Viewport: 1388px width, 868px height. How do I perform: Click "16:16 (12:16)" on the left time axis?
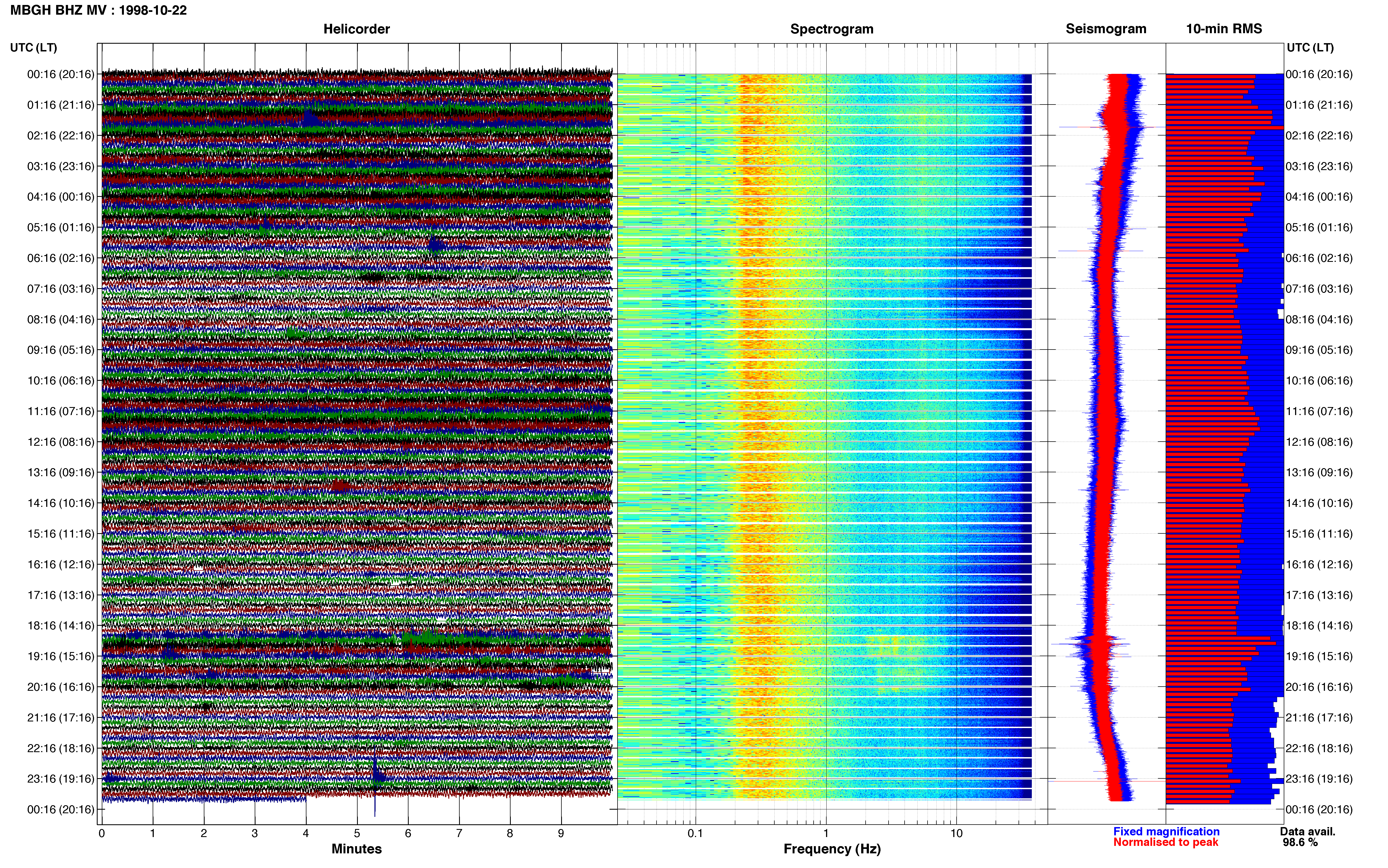click(x=61, y=564)
